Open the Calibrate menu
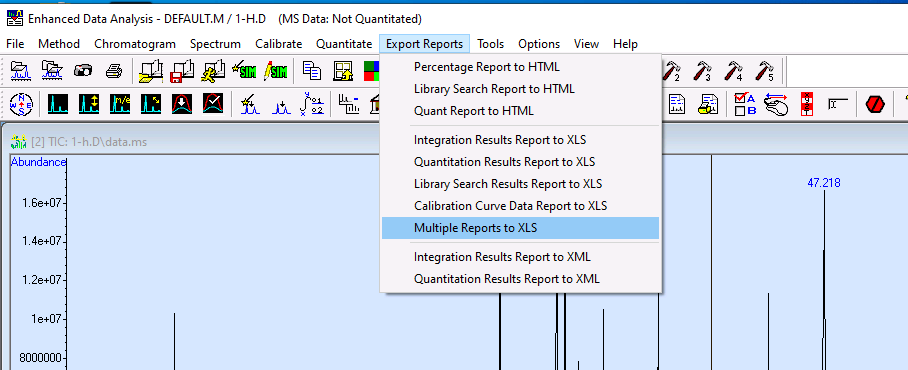 tap(279, 44)
